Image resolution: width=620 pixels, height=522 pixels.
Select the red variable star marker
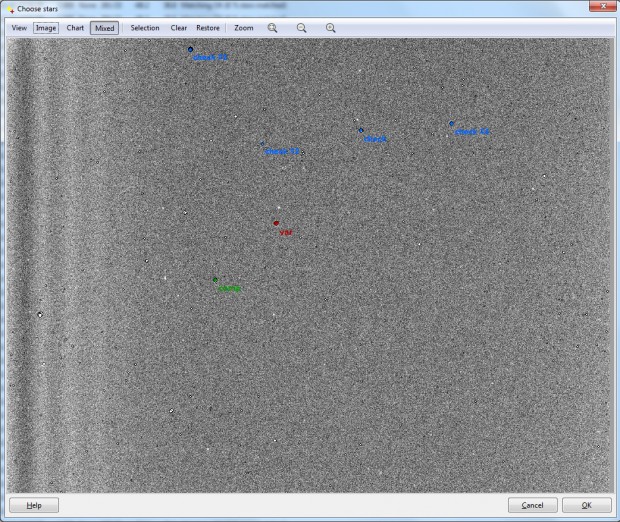coord(276,223)
